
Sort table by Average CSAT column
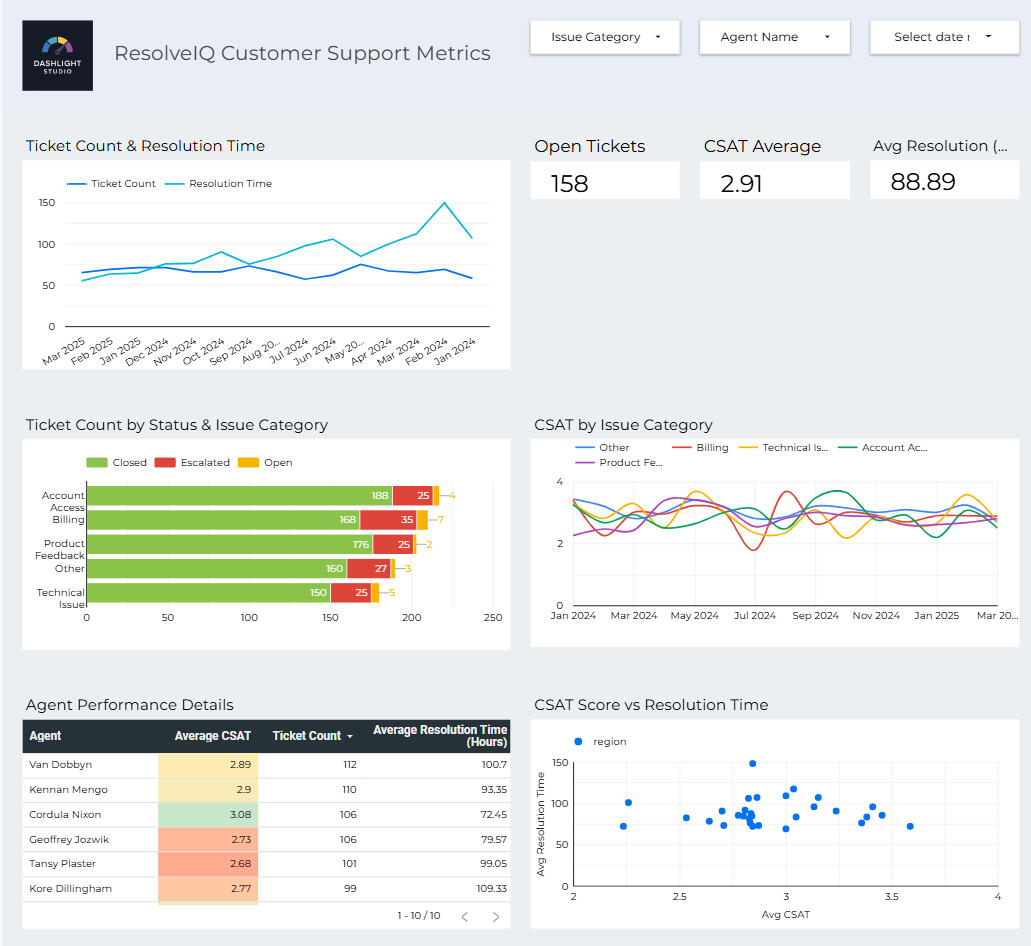click(x=212, y=736)
